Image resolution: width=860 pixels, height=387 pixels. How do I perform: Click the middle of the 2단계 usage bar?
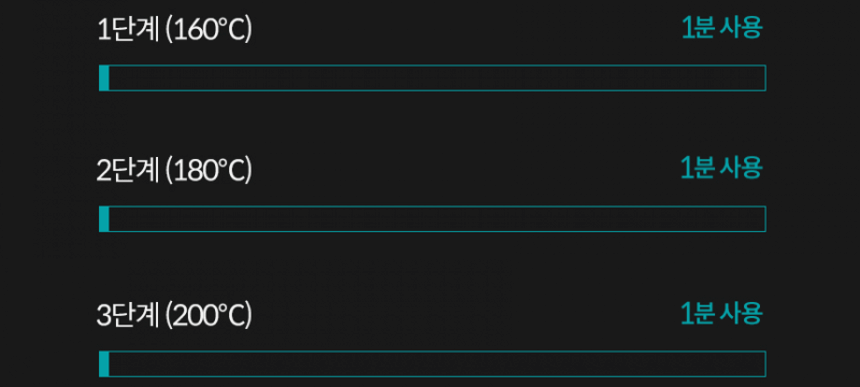[432, 219]
